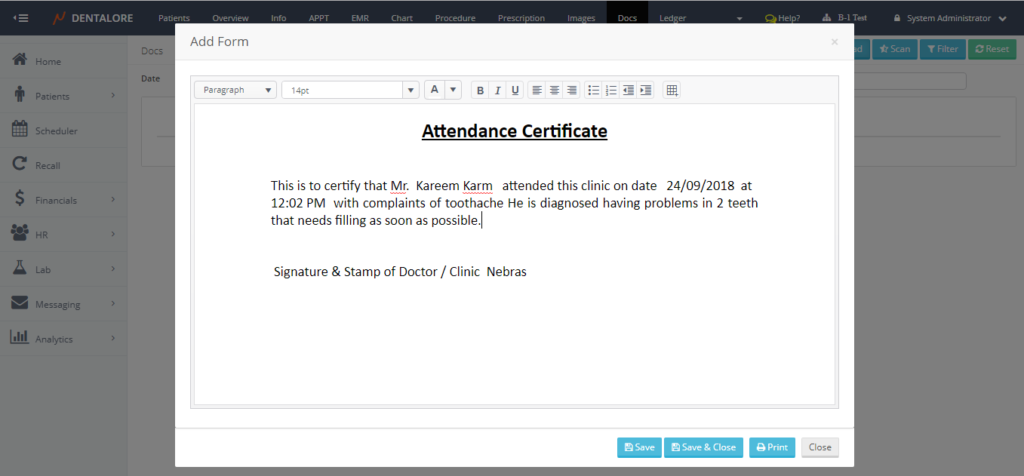The image size is (1024, 476).
Task: Print the attendance certificate
Action: point(772,447)
